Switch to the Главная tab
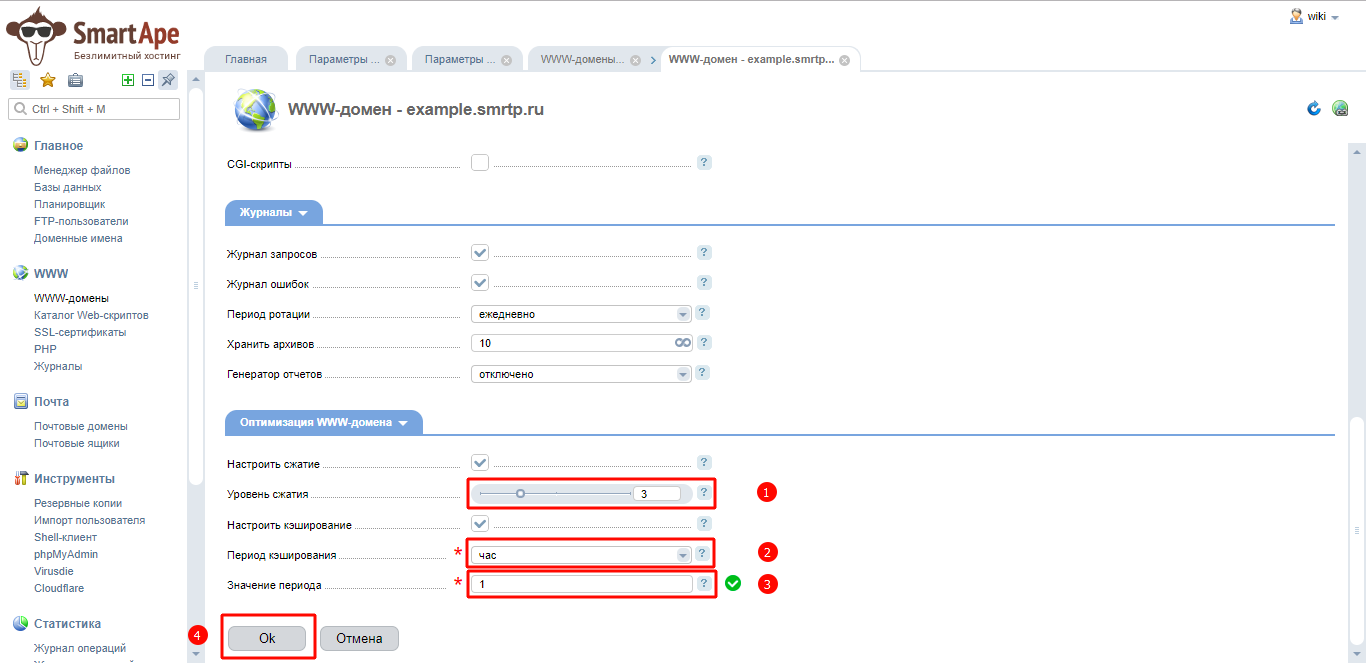This screenshot has height=663, width=1366. tap(246, 59)
